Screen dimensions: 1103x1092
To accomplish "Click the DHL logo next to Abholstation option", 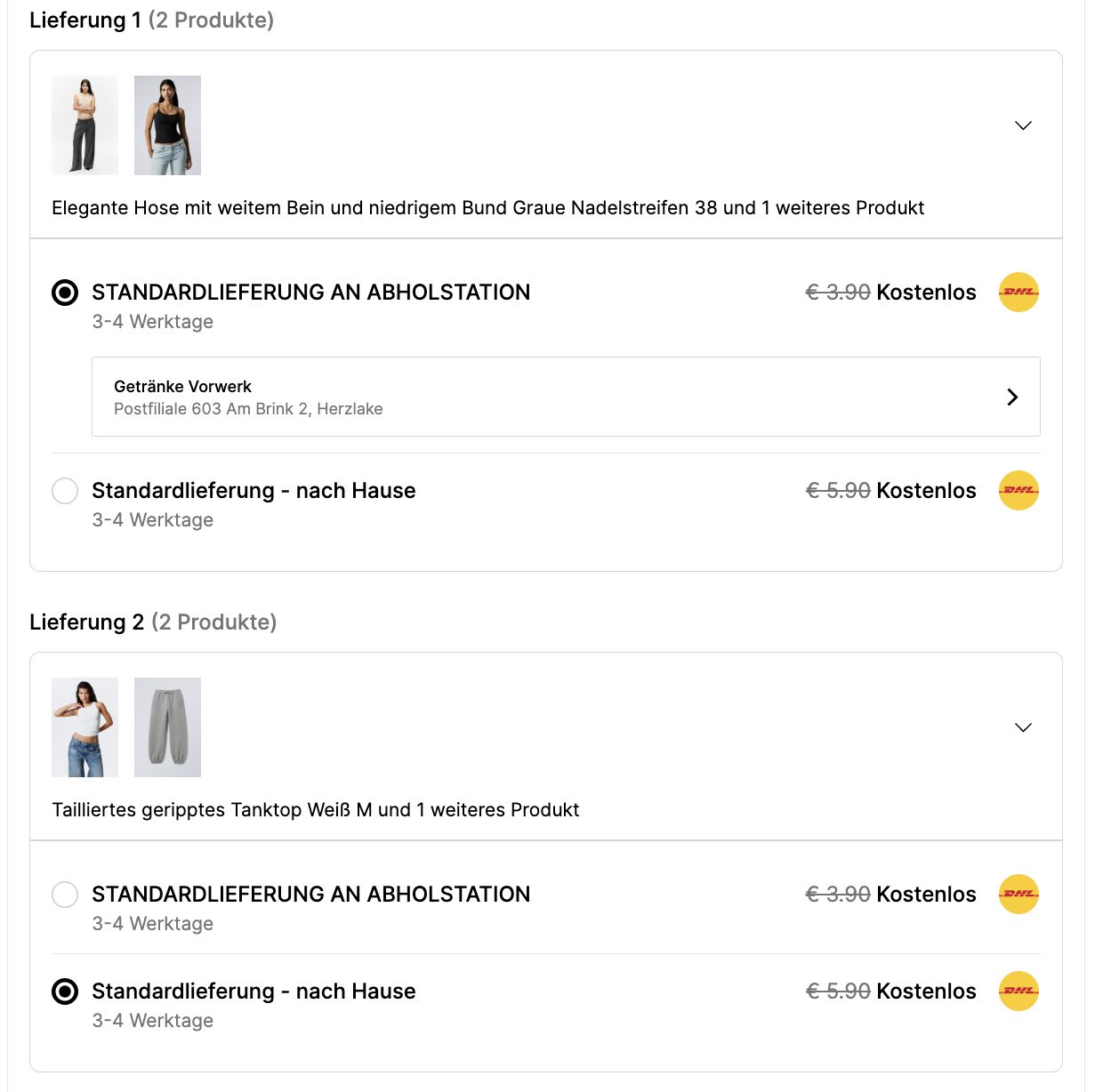I will click(1018, 292).
